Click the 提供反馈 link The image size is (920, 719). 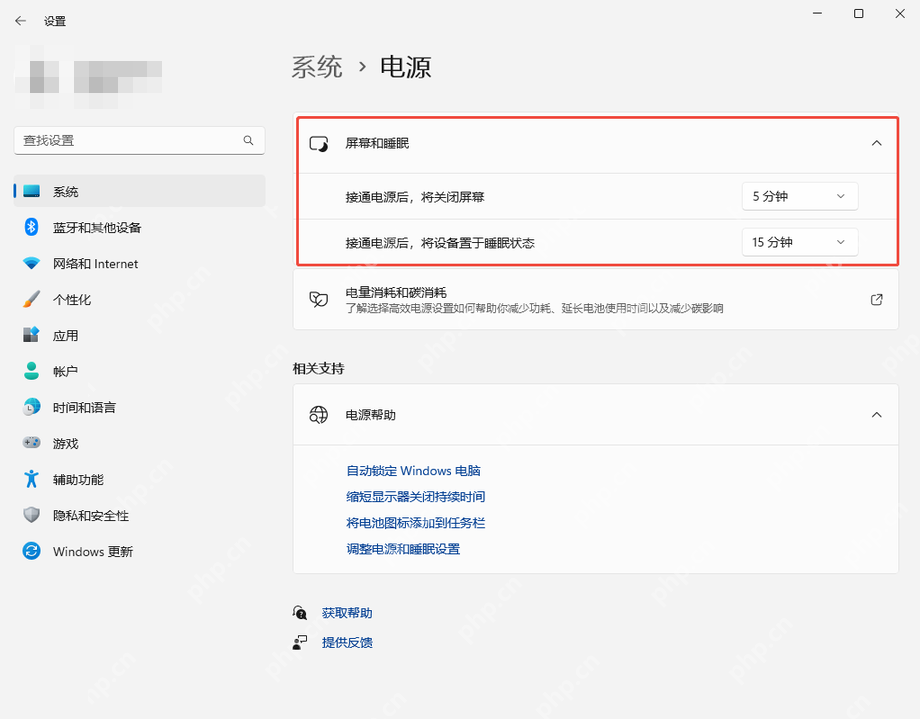pyautogui.click(x=347, y=642)
